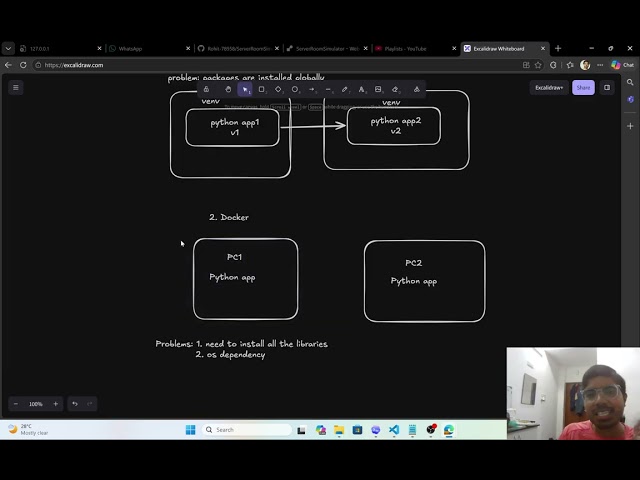Toggle the Excalidraw library sidebar
Viewport: 640px width, 480px height.
tap(607, 87)
